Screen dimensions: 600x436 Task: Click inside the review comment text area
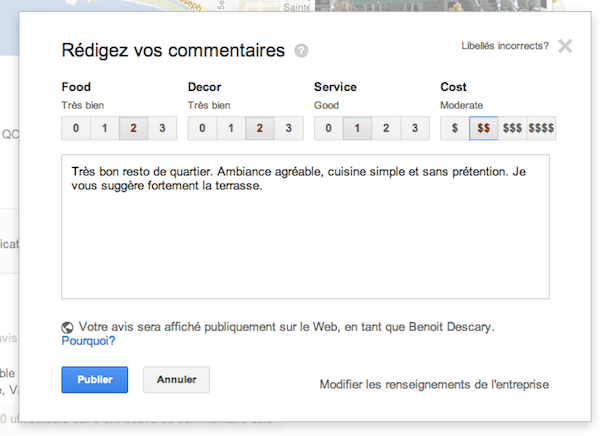click(x=305, y=227)
